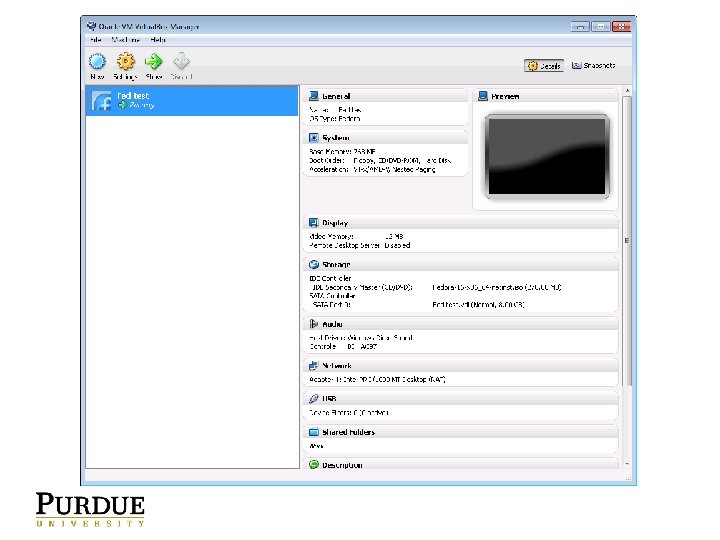Click the Video Memory value line
This screenshot has width=720, height=540.
click(x=356, y=236)
